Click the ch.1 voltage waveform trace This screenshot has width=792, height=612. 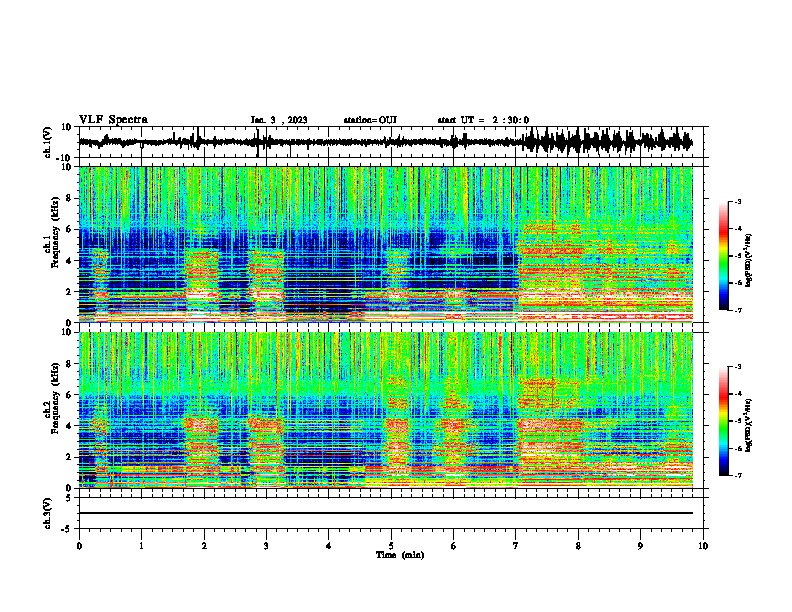click(x=385, y=142)
